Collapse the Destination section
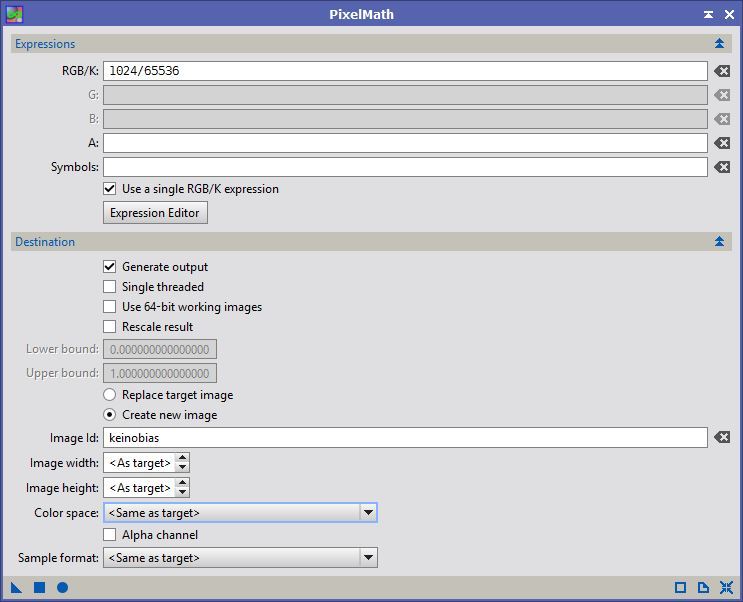743x602 pixels. pyautogui.click(x=719, y=242)
